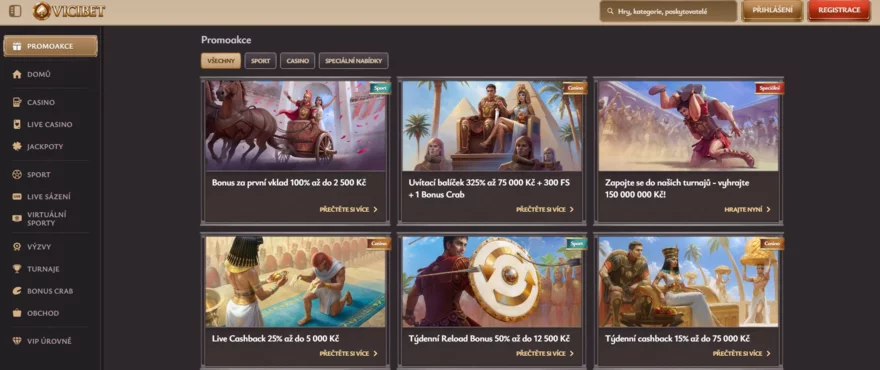The height and width of the screenshot is (370, 880).
Task: Open Live Casino in sidebar
Action: pyautogui.click(x=51, y=124)
